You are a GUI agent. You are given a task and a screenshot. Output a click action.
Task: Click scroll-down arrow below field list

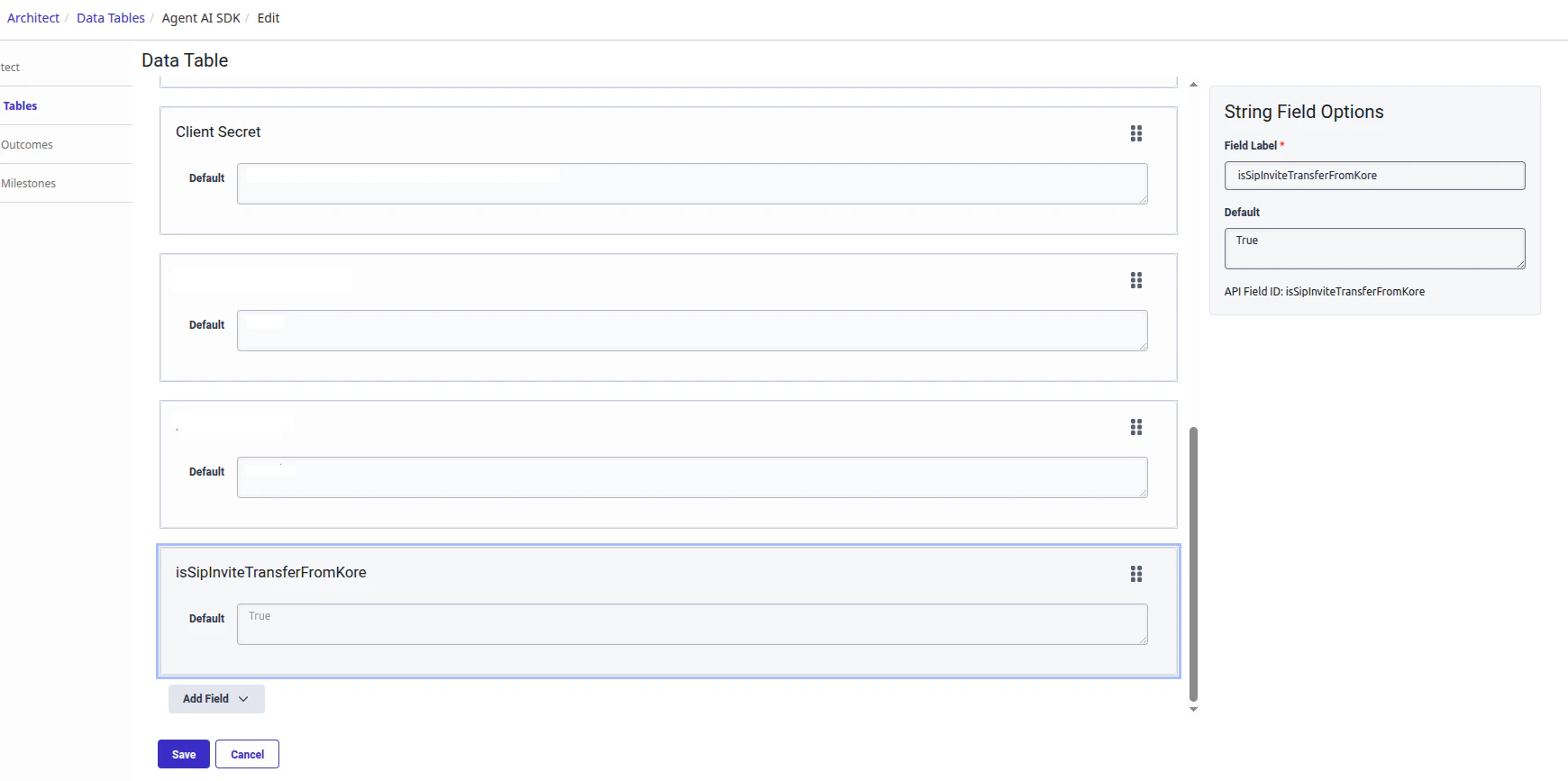(1193, 709)
